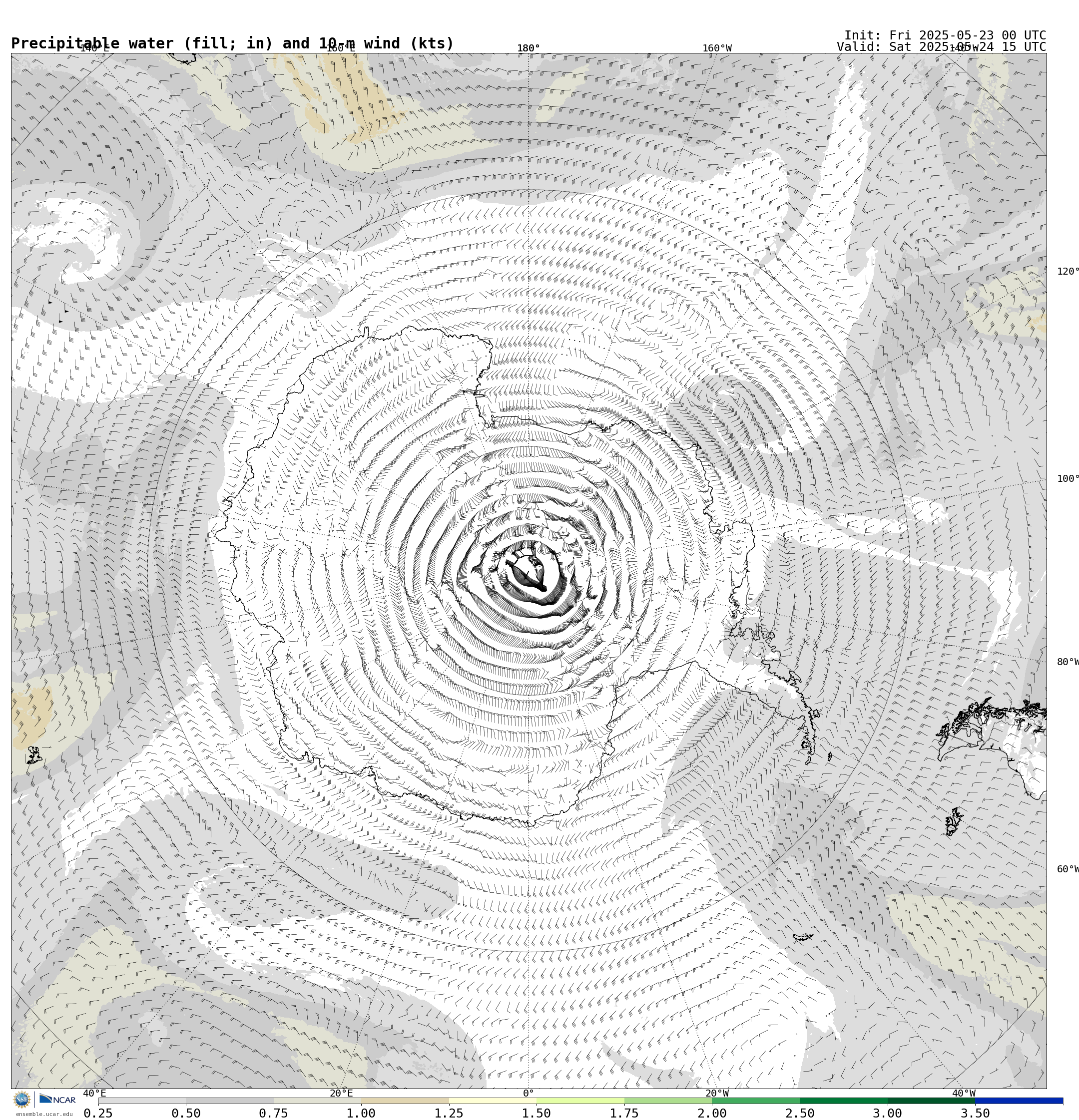The image size is (1079, 1120).
Task: Click the '20°E' longitude label at bottom
Action: pyautogui.click(x=341, y=1093)
